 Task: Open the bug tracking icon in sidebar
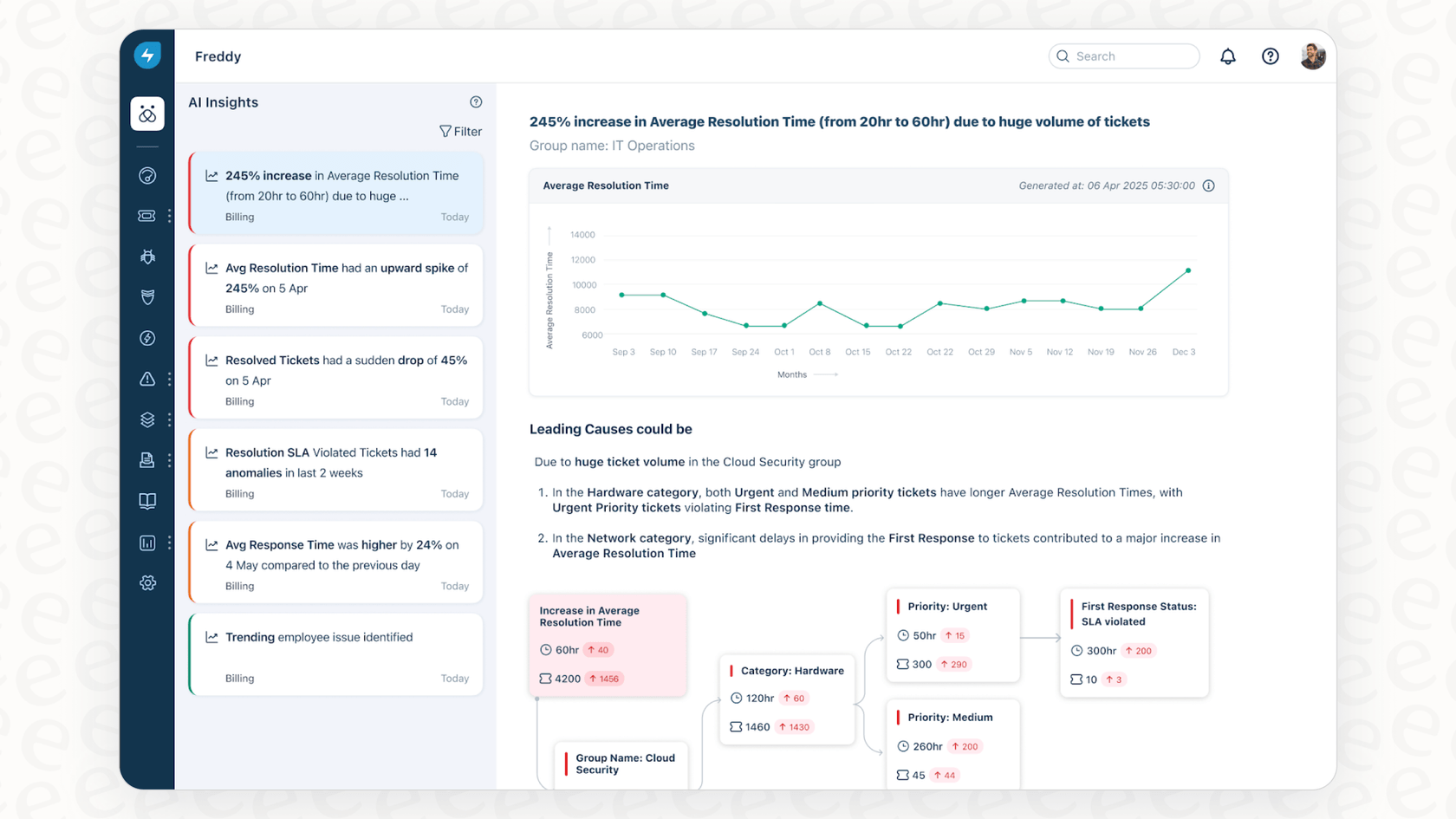147,257
